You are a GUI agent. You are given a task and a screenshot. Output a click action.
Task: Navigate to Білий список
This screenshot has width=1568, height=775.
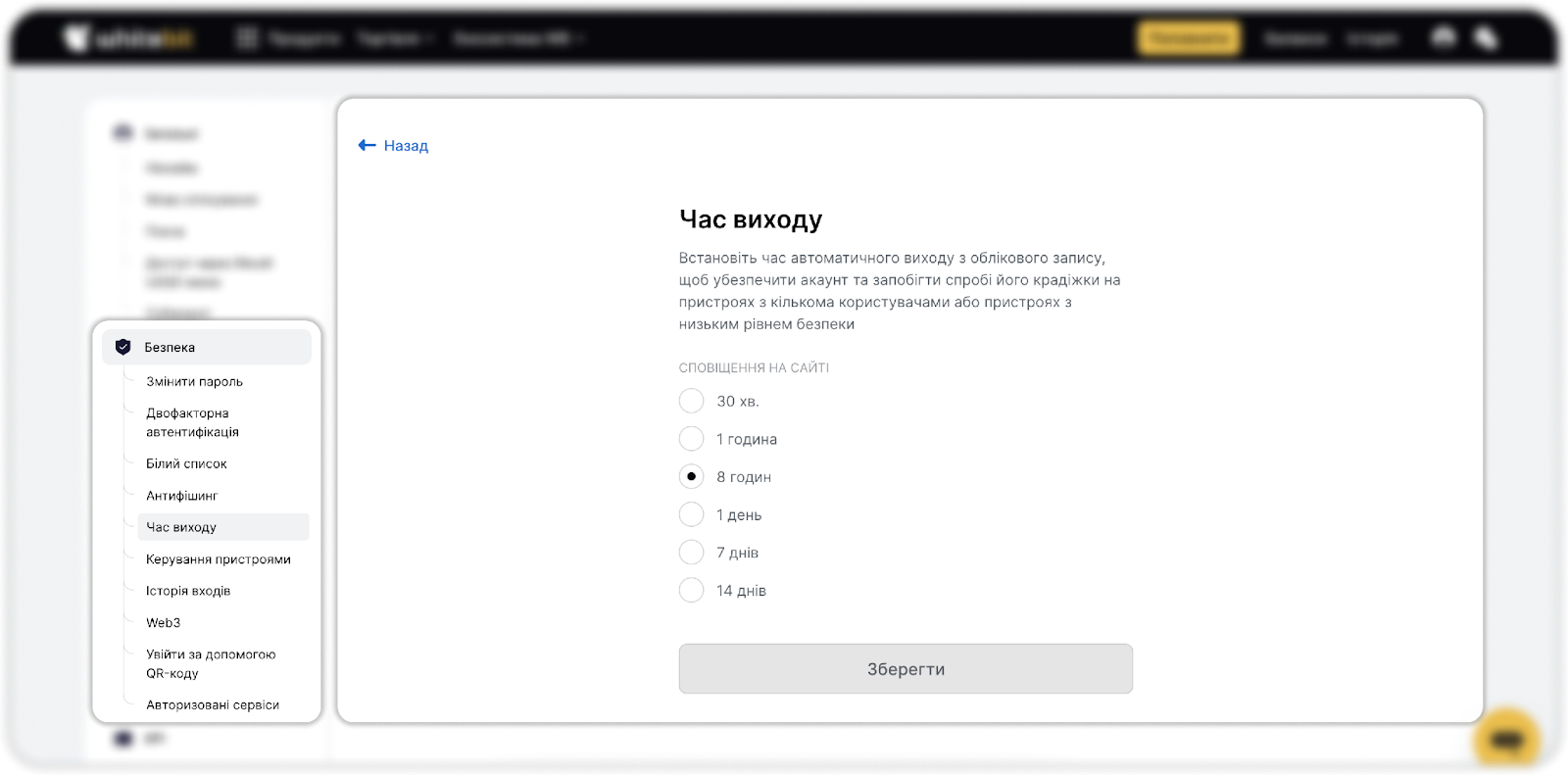(x=186, y=463)
